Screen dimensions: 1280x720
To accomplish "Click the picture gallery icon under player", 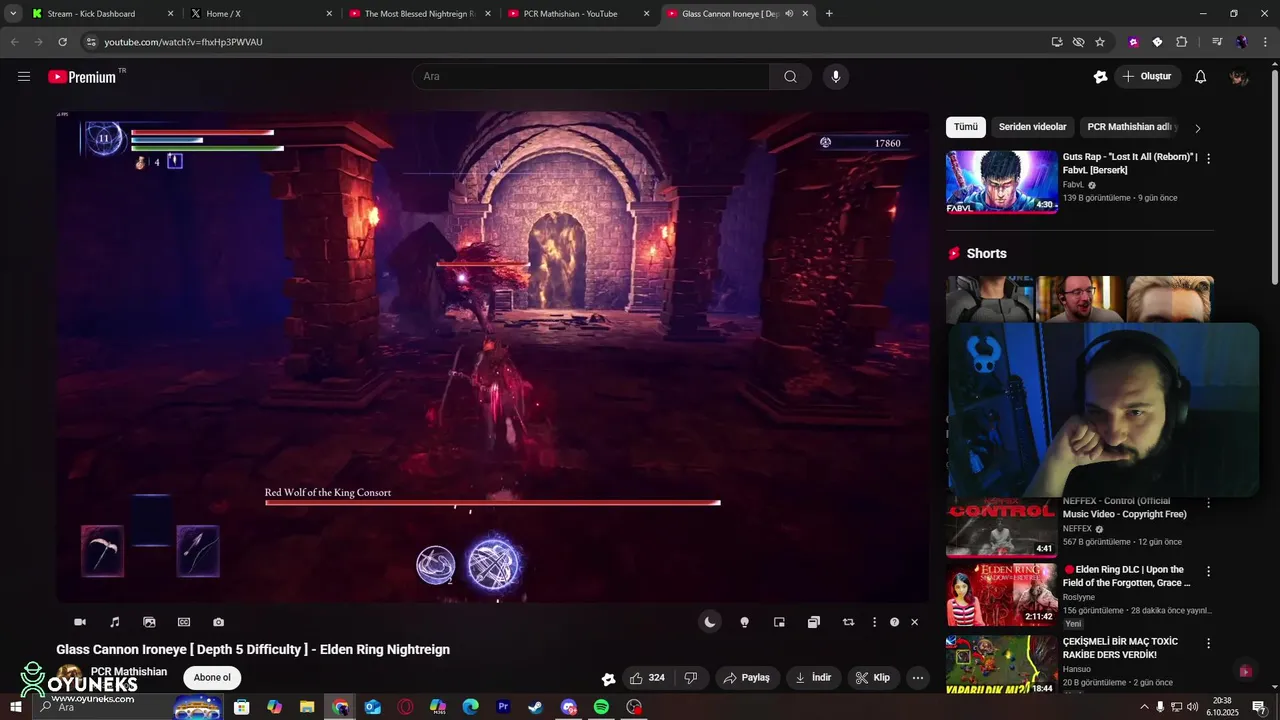I will coord(149,622).
